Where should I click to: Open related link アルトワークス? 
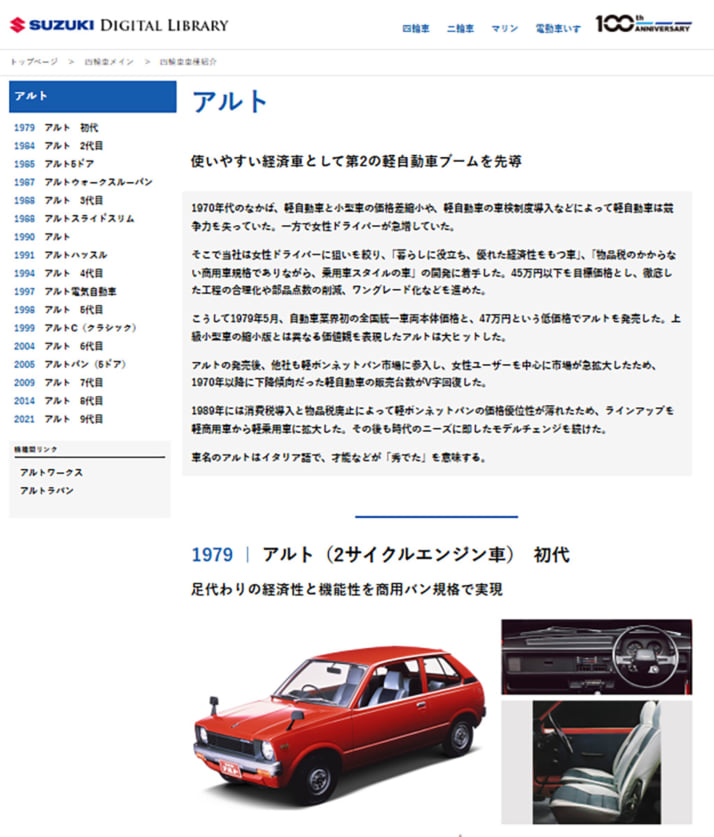pos(51,472)
